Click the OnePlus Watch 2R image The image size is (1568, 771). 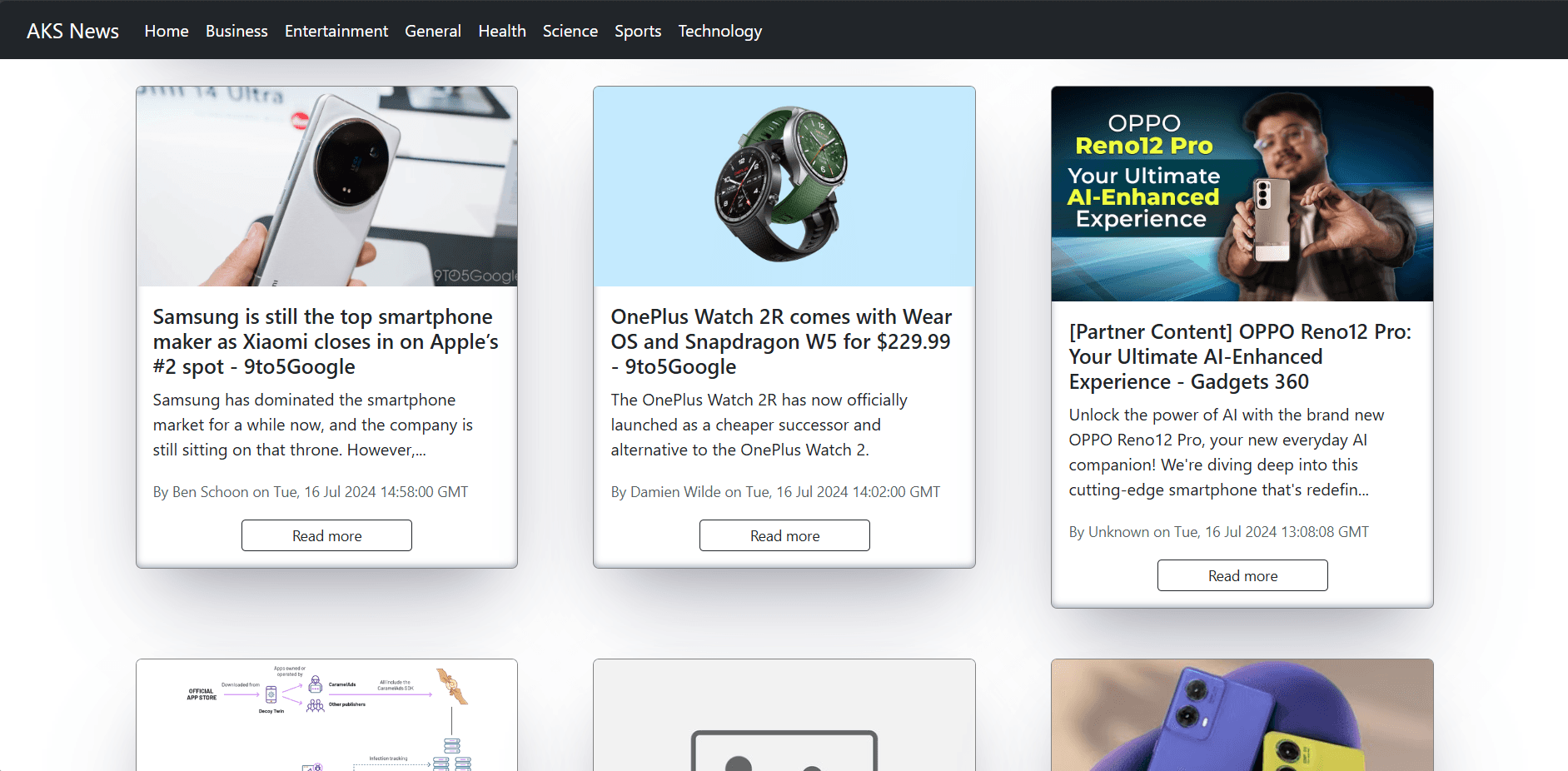click(784, 187)
